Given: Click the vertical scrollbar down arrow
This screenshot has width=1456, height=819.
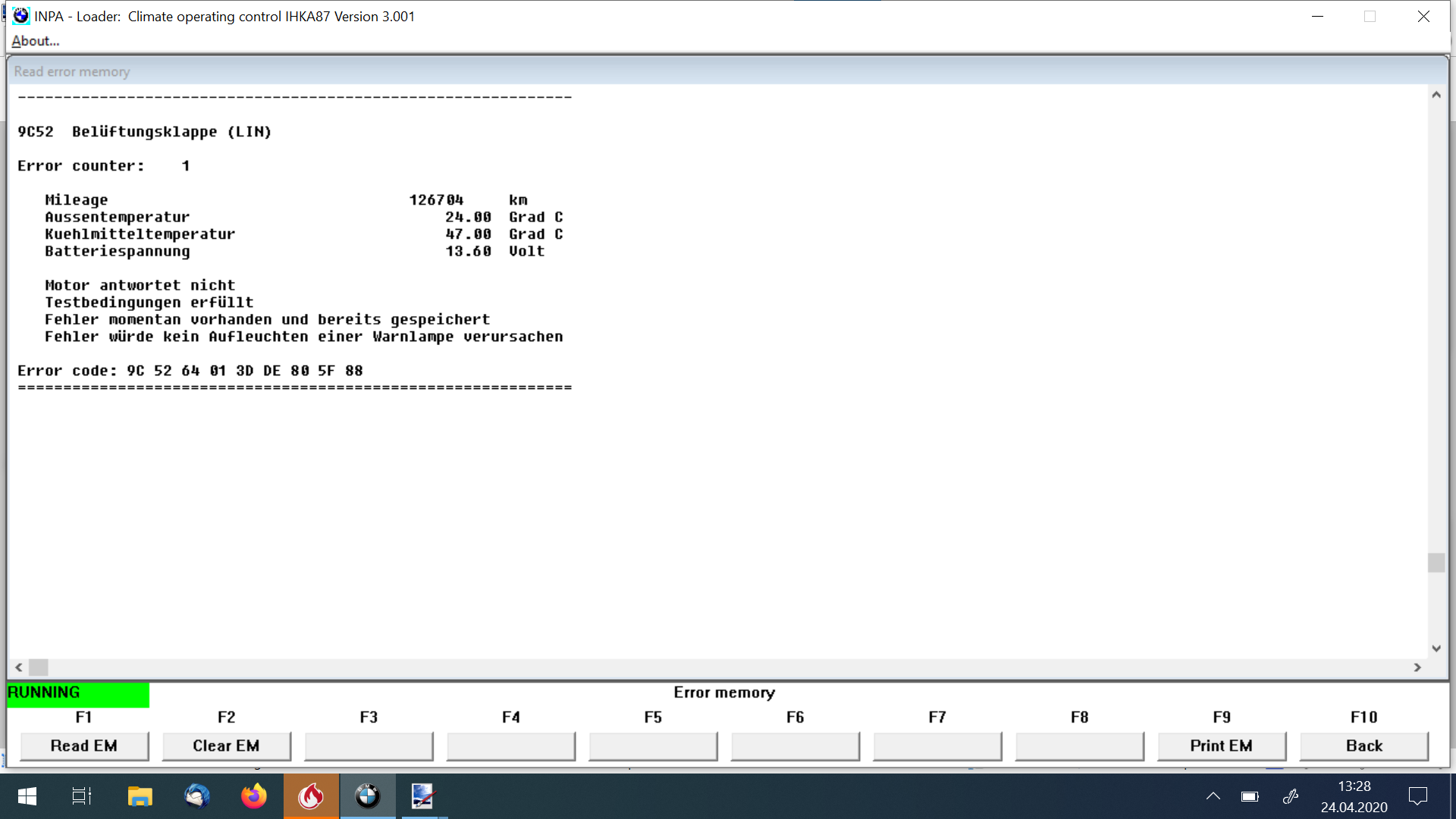Looking at the screenshot, I should [1436, 648].
